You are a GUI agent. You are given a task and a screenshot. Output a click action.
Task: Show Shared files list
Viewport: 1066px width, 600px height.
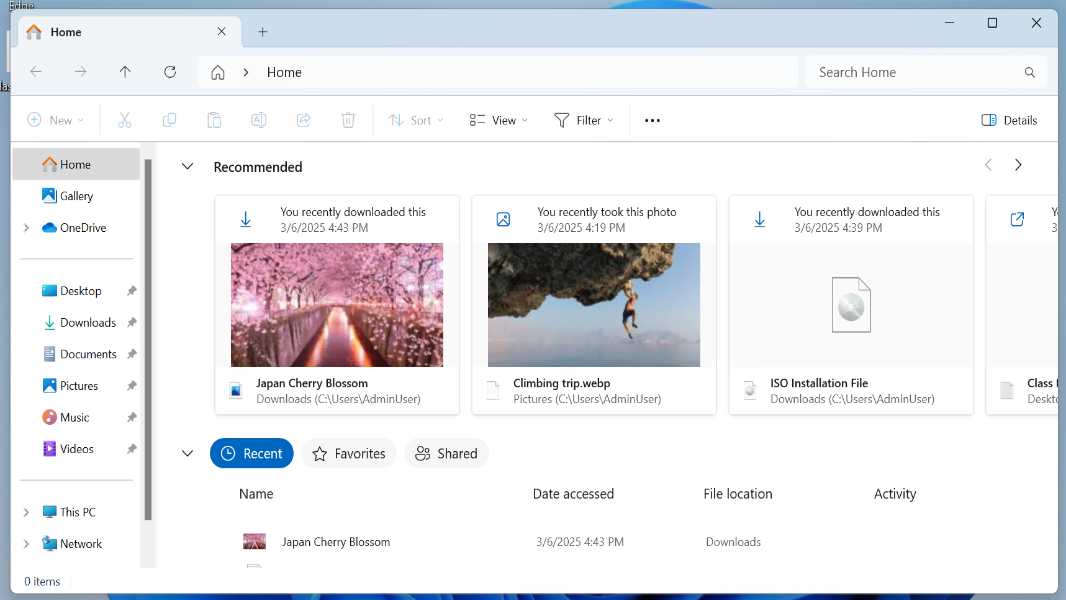(x=446, y=453)
